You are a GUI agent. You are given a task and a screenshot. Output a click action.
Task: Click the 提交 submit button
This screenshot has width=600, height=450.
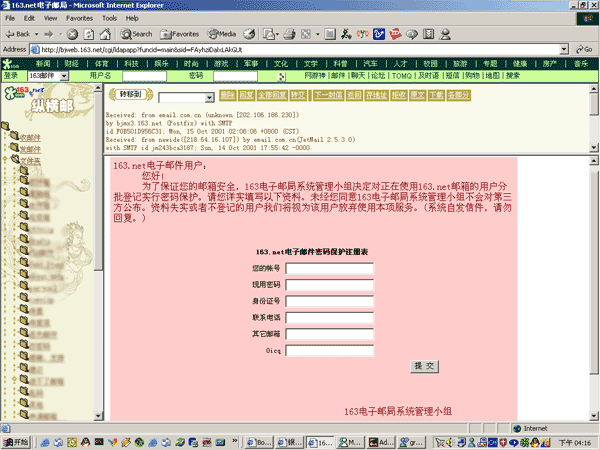(424, 366)
